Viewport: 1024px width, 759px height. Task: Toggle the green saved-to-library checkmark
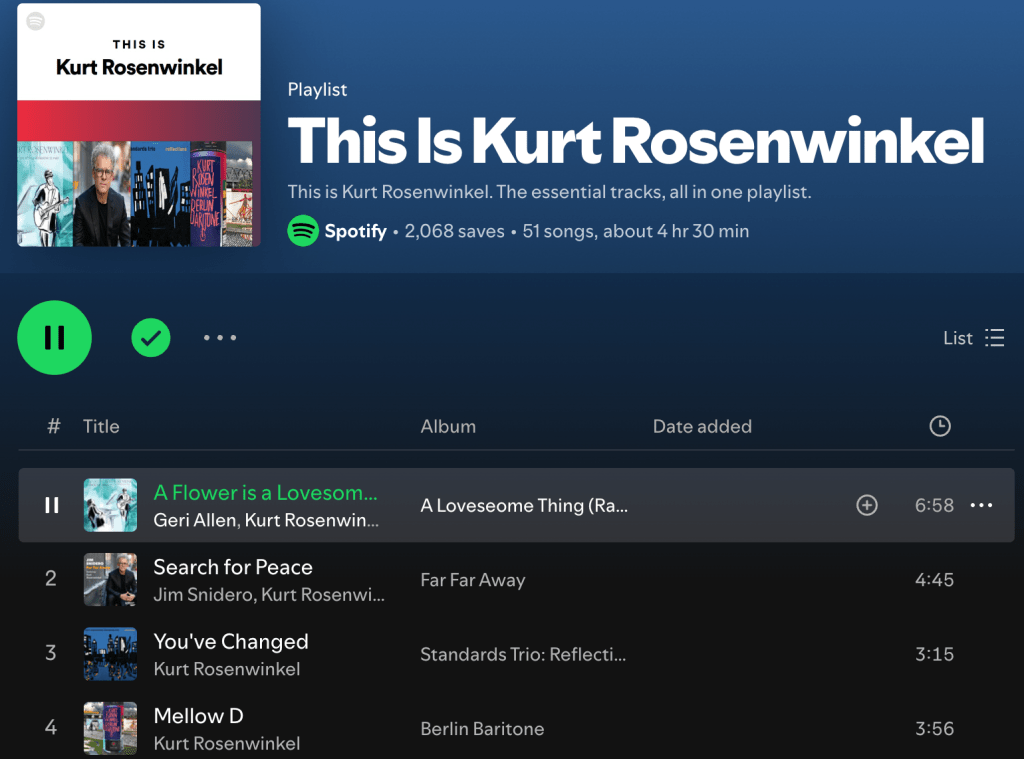151,338
